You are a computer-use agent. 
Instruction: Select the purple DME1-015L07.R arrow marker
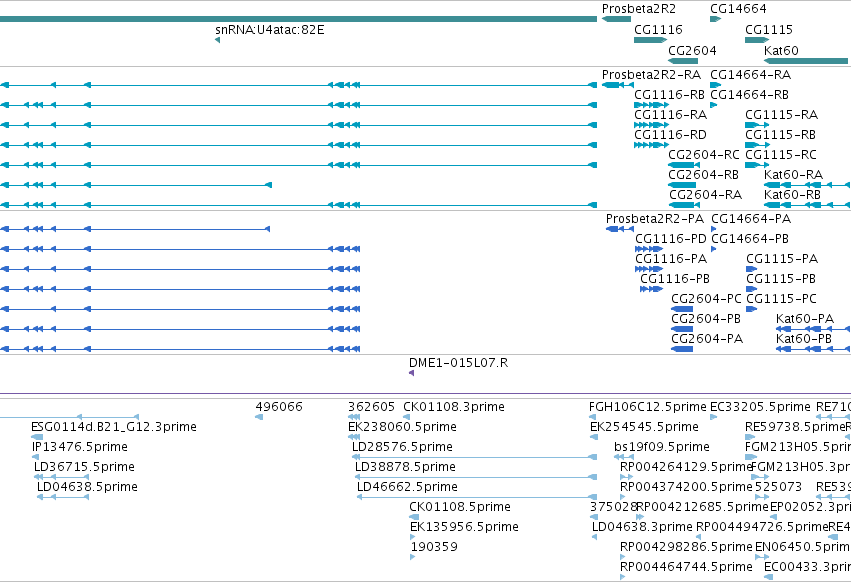[x=411, y=373]
